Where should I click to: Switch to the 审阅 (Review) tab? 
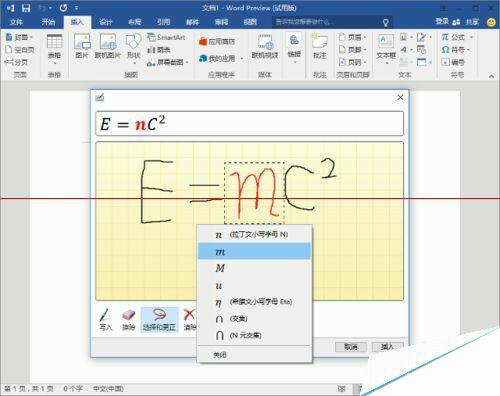(x=221, y=22)
